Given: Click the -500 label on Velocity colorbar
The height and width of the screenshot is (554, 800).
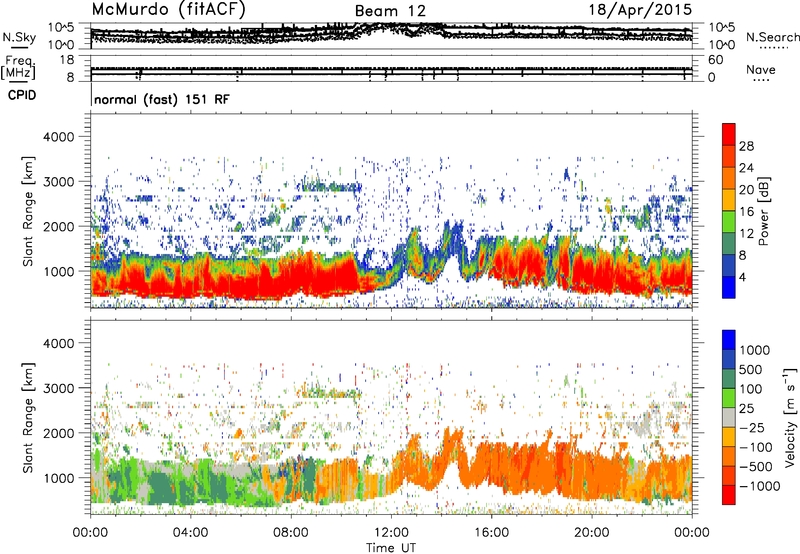Looking at the screenshot, I should 755,467.
